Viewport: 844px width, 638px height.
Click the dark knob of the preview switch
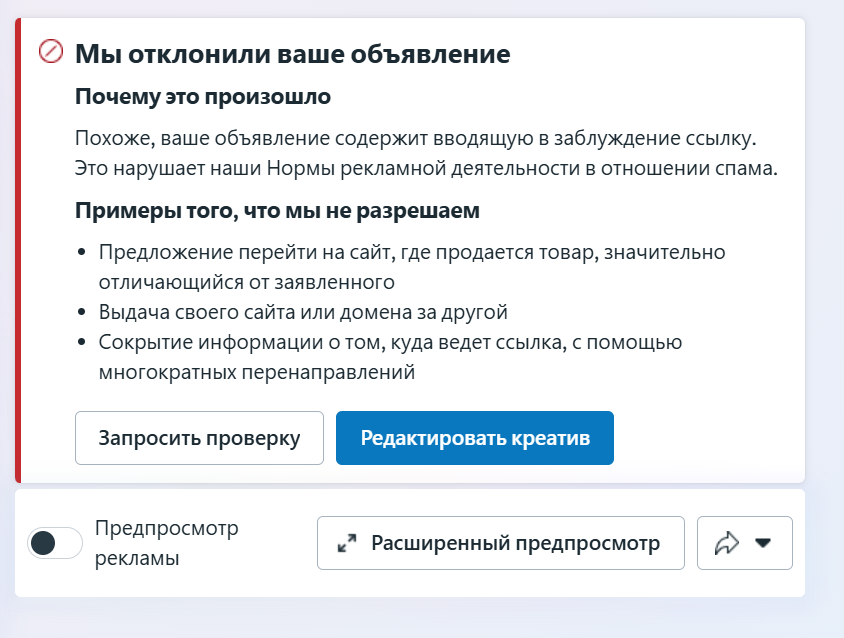coord(43,543)
